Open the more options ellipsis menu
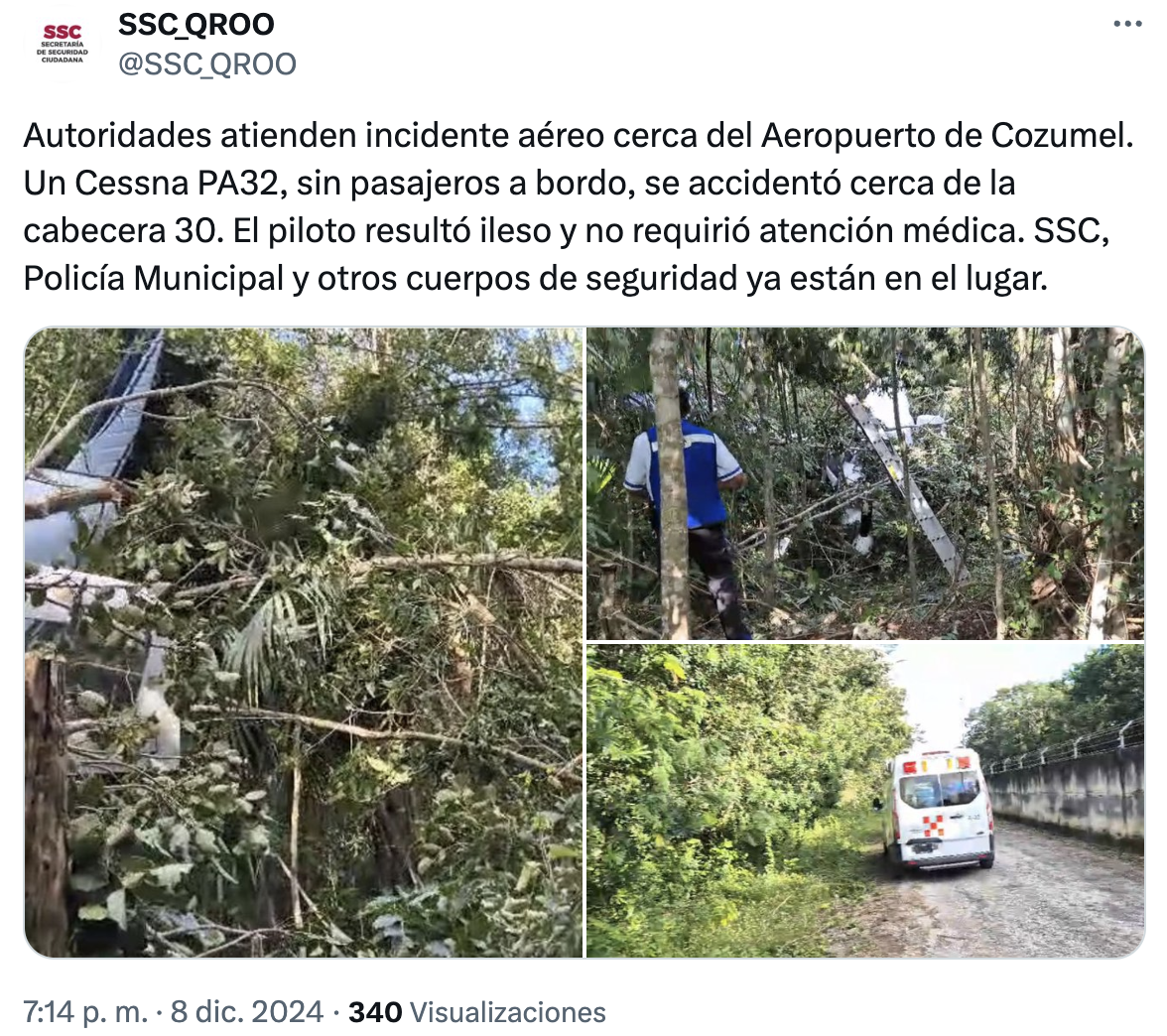1167x1036 pixels. 1127,25
